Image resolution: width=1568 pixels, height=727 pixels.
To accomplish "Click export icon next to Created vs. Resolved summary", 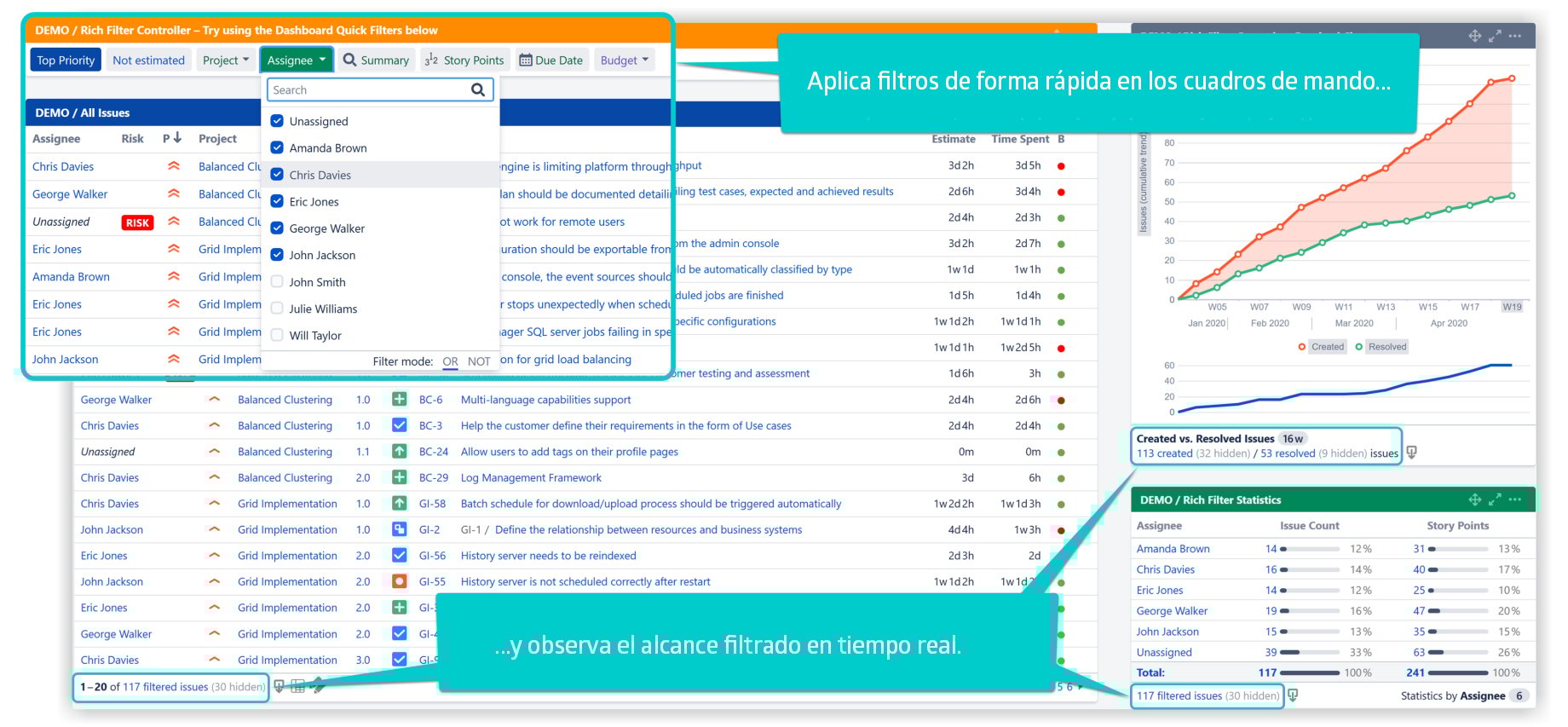I will tap(1411, 453).
